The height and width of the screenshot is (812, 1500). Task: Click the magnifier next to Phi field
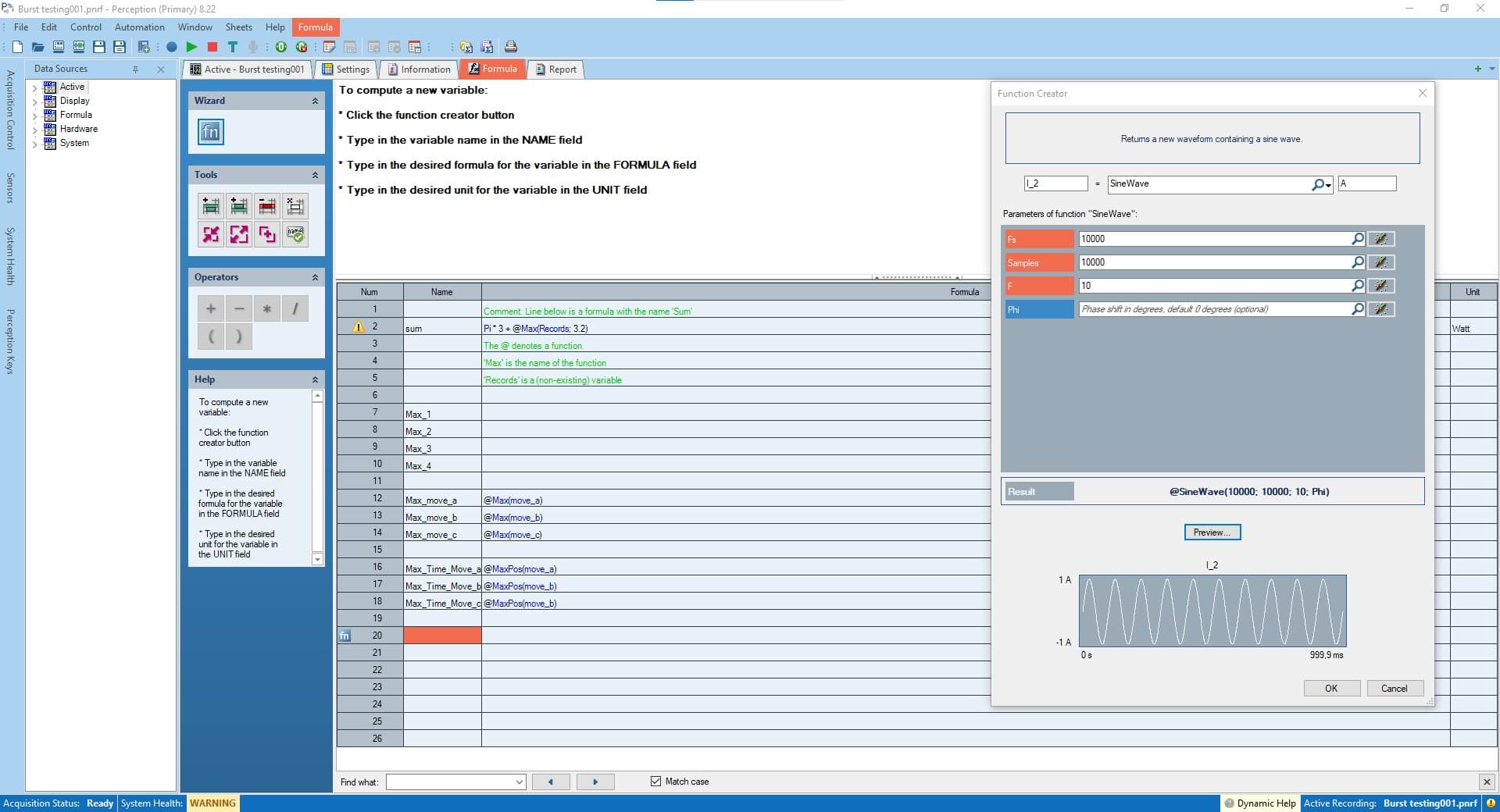1358,309
